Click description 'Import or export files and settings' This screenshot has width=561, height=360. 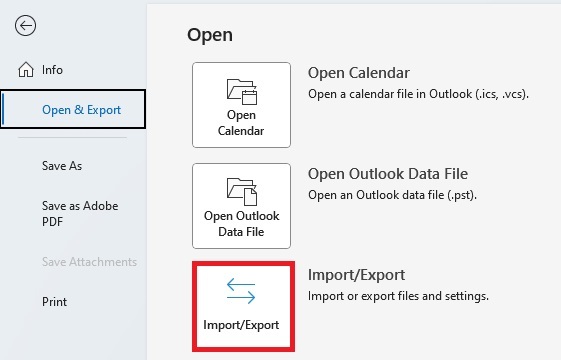pyautogui.click(x=398, y=296)
